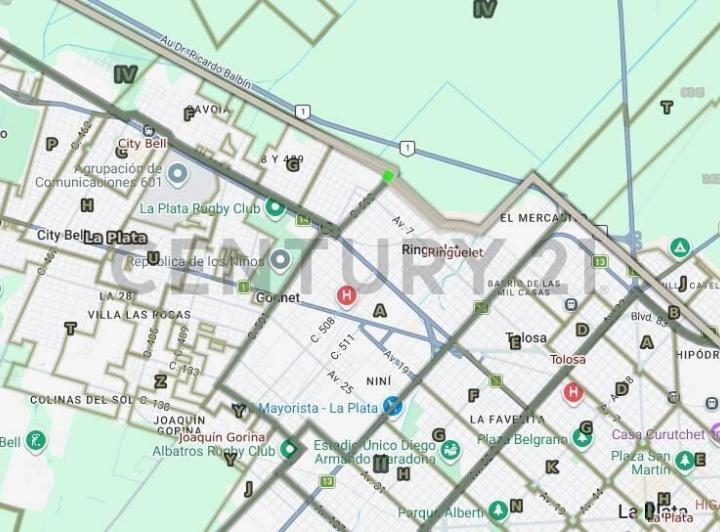Select the 'Av. 25' street label
Viewport: 720px width, 532px height.
point(340,382)
